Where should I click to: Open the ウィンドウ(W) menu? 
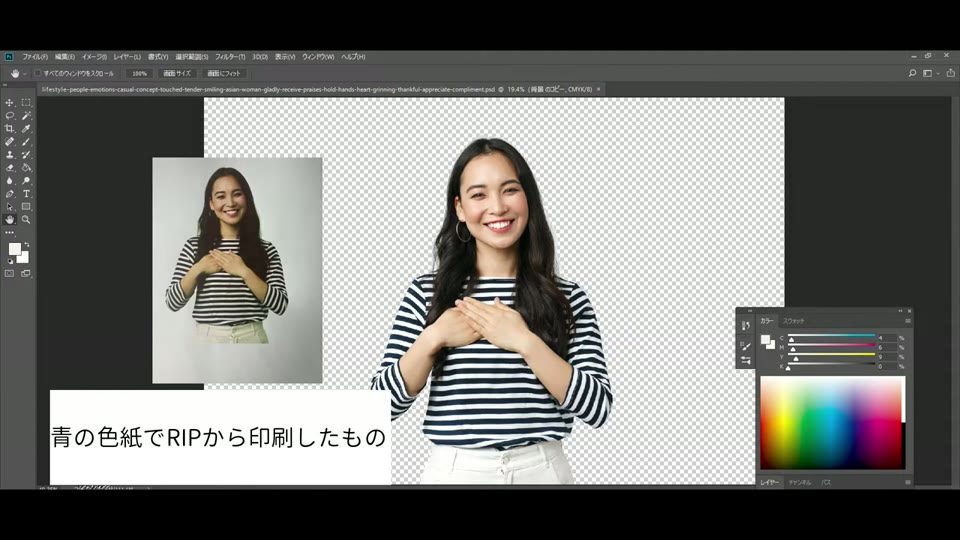(318, 56)
